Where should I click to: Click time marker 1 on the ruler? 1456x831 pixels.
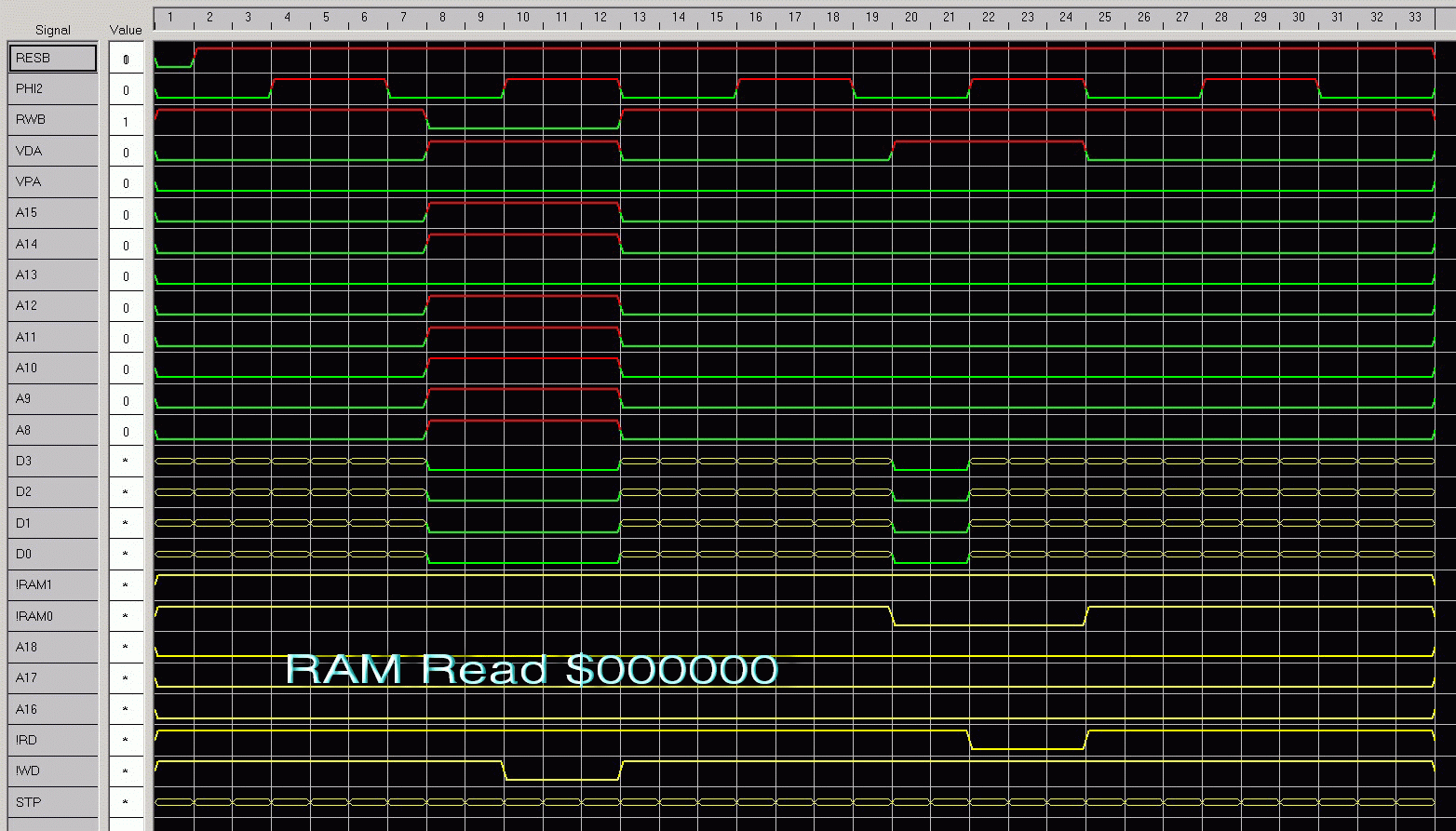(170, 17)
